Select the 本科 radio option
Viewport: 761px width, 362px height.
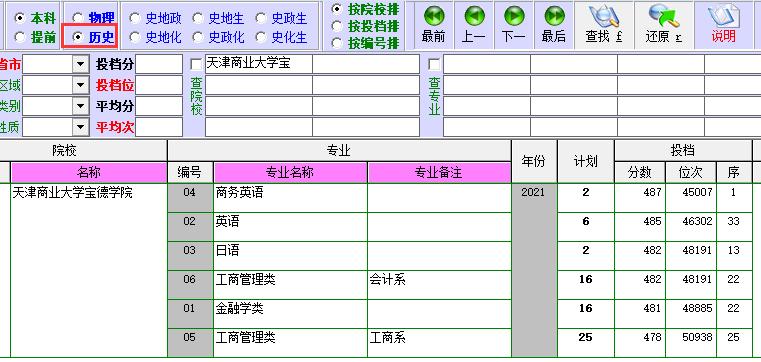point(20,18)
